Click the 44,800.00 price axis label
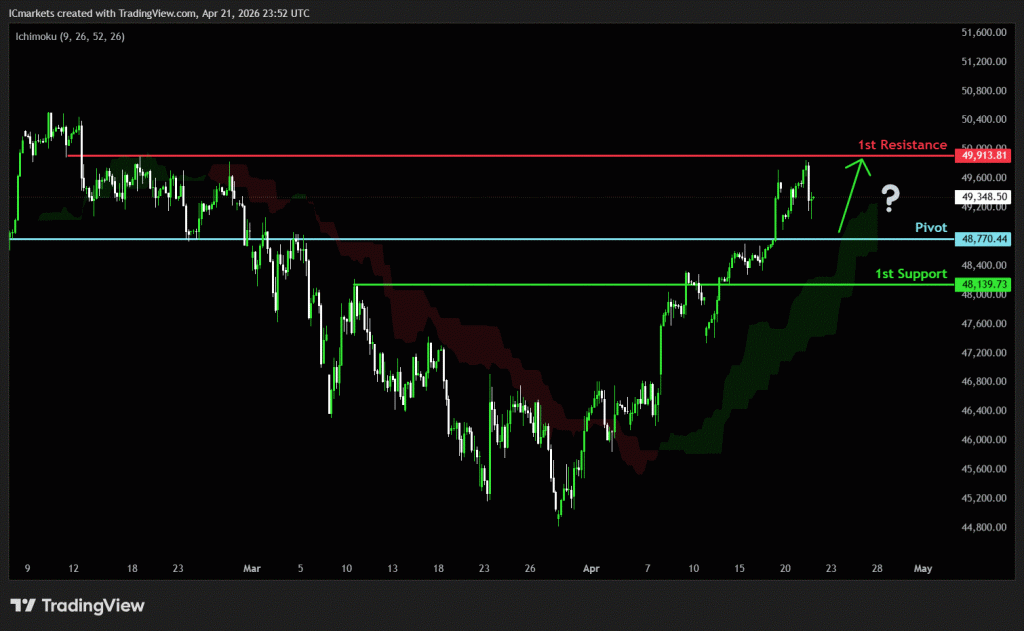This screenshot has width=1024, height=631. (x=982, y=527)
